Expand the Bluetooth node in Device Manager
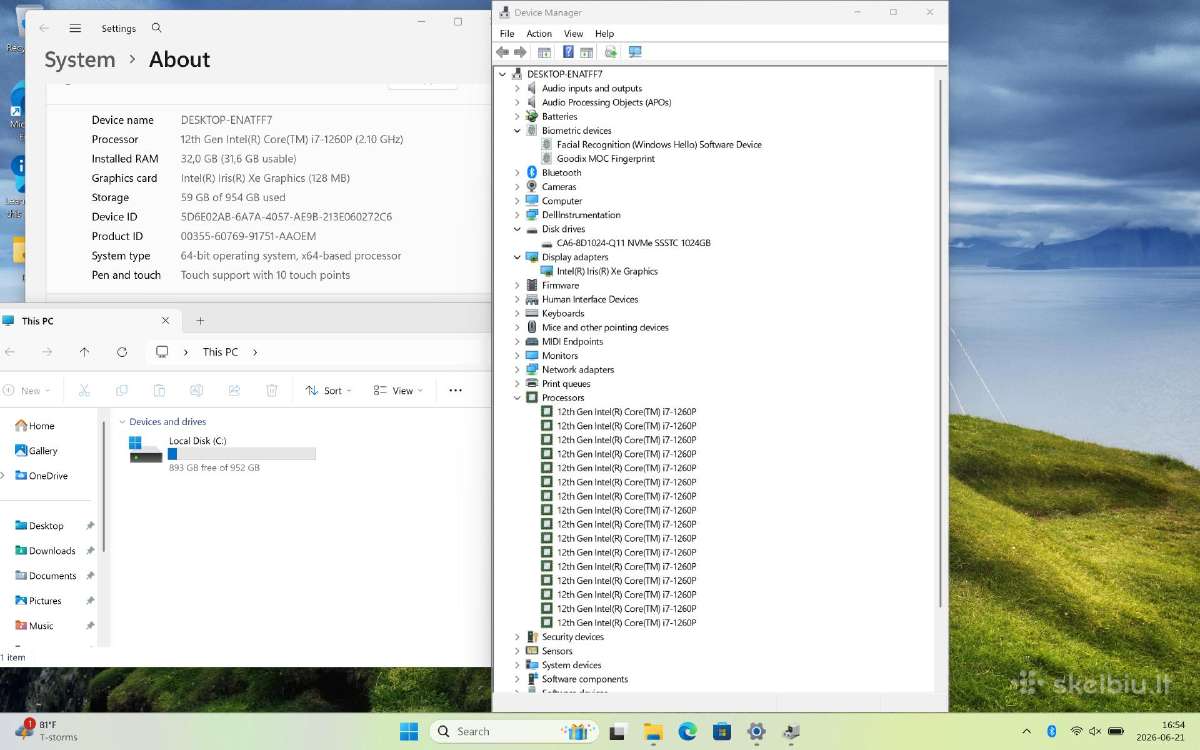The height and width of the screenshot is (750, 1200). coord(517,172)
